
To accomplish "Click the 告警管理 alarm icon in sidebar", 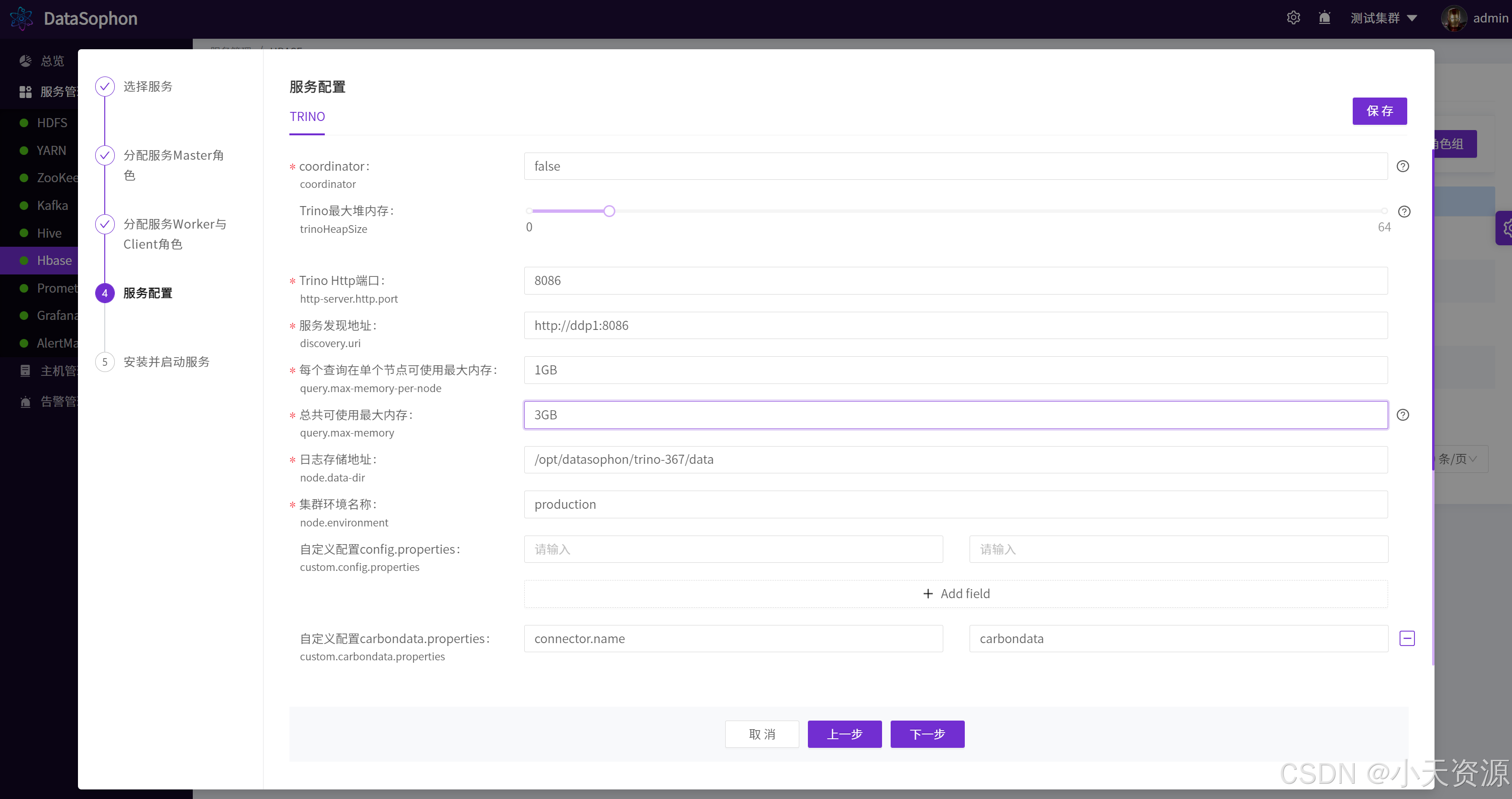I will (x=25, y=401).
